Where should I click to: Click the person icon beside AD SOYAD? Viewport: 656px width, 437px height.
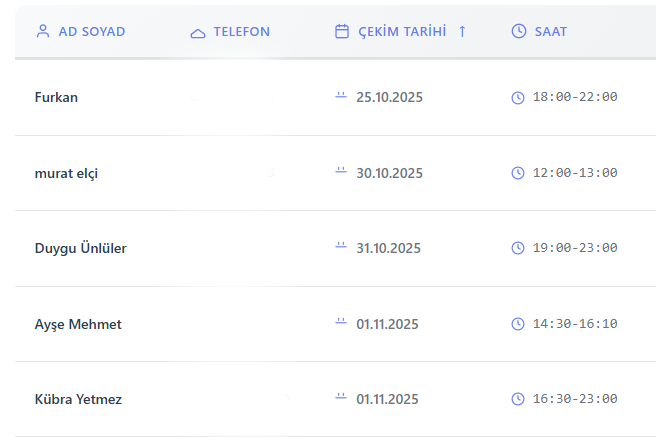tap(42, 31)
